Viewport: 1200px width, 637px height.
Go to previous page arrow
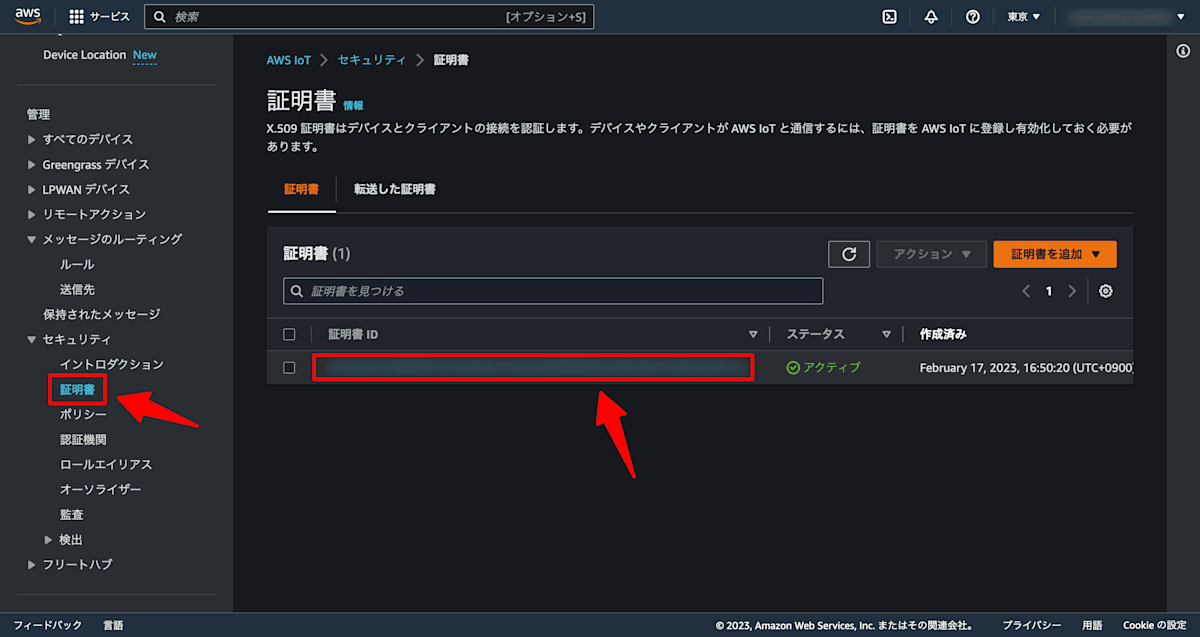1026,291
